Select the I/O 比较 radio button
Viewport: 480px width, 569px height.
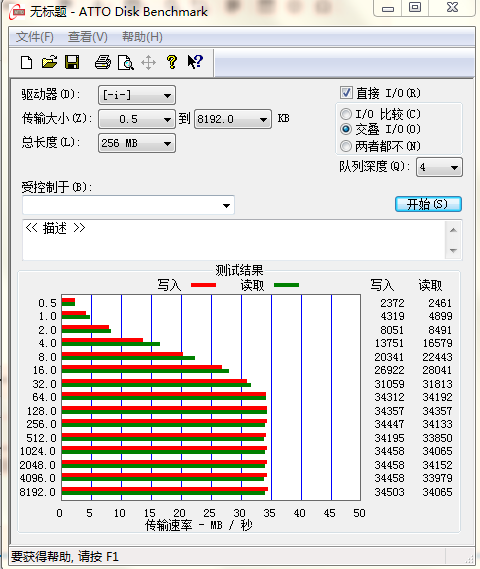point(346,114)
